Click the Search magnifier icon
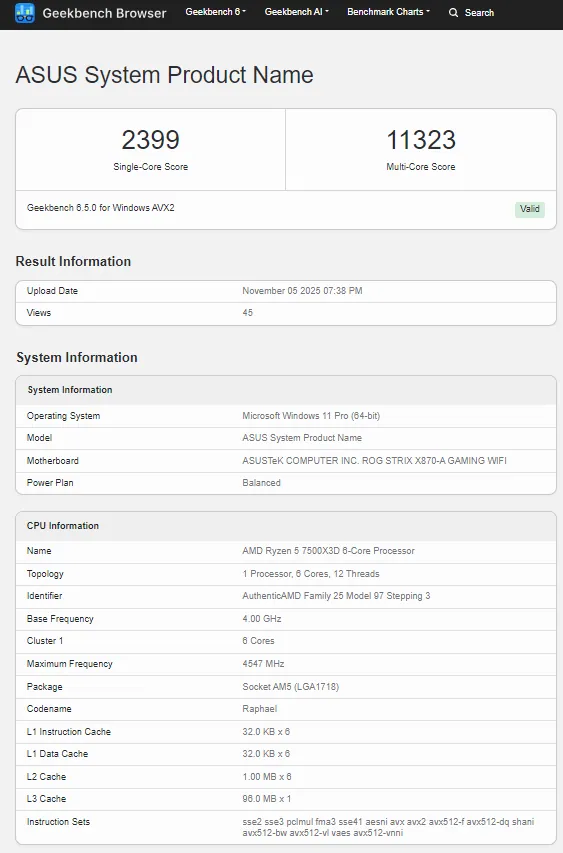 point(453,13)
